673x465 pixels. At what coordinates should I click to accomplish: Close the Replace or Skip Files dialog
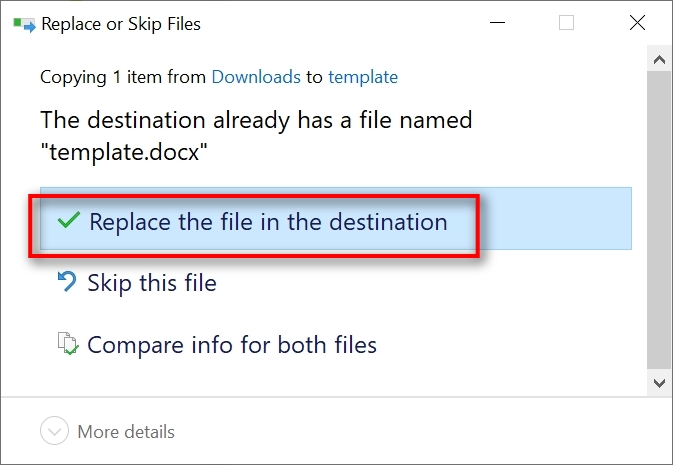pyautogui.click(x=637, y=24)
